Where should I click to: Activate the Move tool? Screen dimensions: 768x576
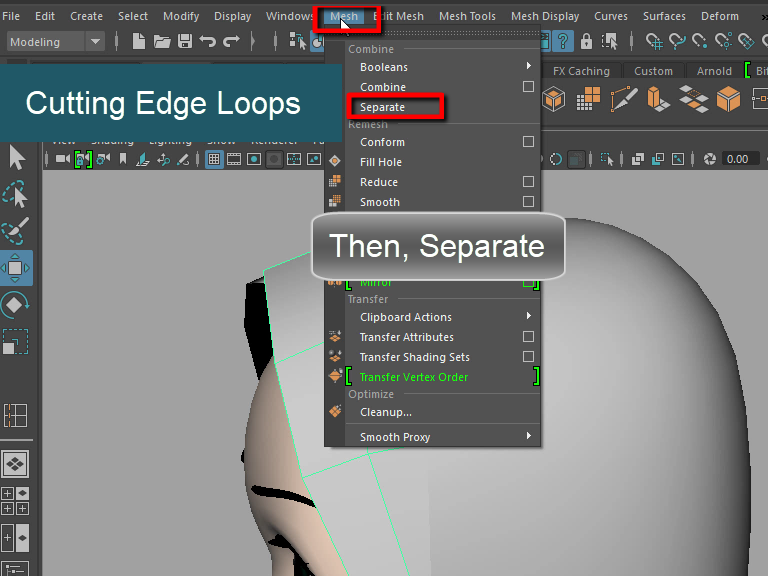(17, 268)
